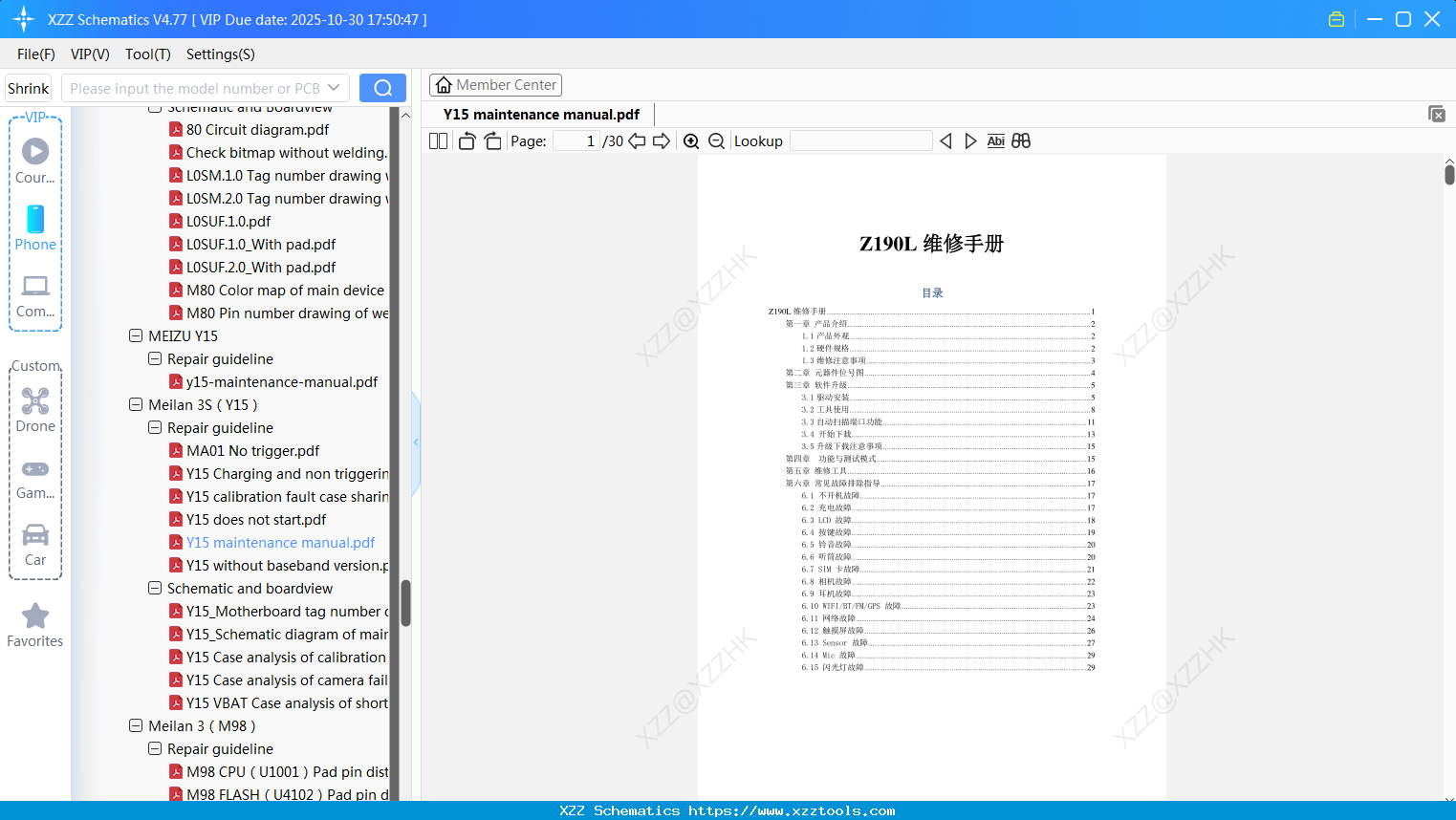The width and height of the screenshot is (1456, 820).
Task: Zoom in on the PDF page
Action: point(691,140)
